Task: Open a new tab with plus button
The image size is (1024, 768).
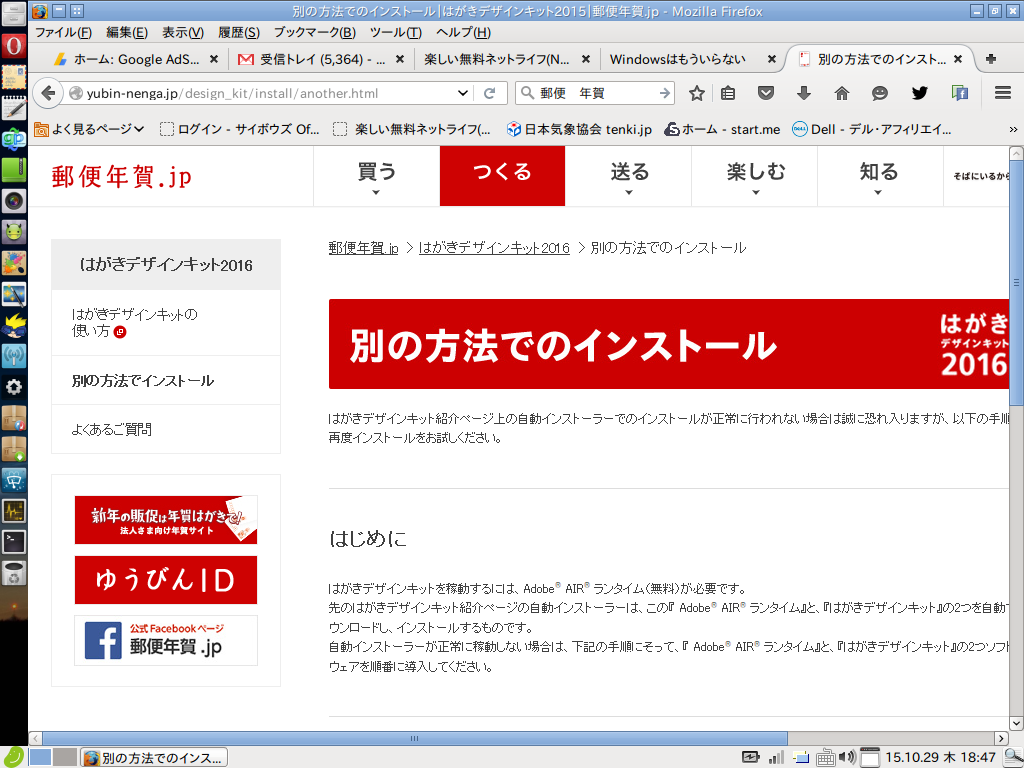Action: tap(991, 59)
